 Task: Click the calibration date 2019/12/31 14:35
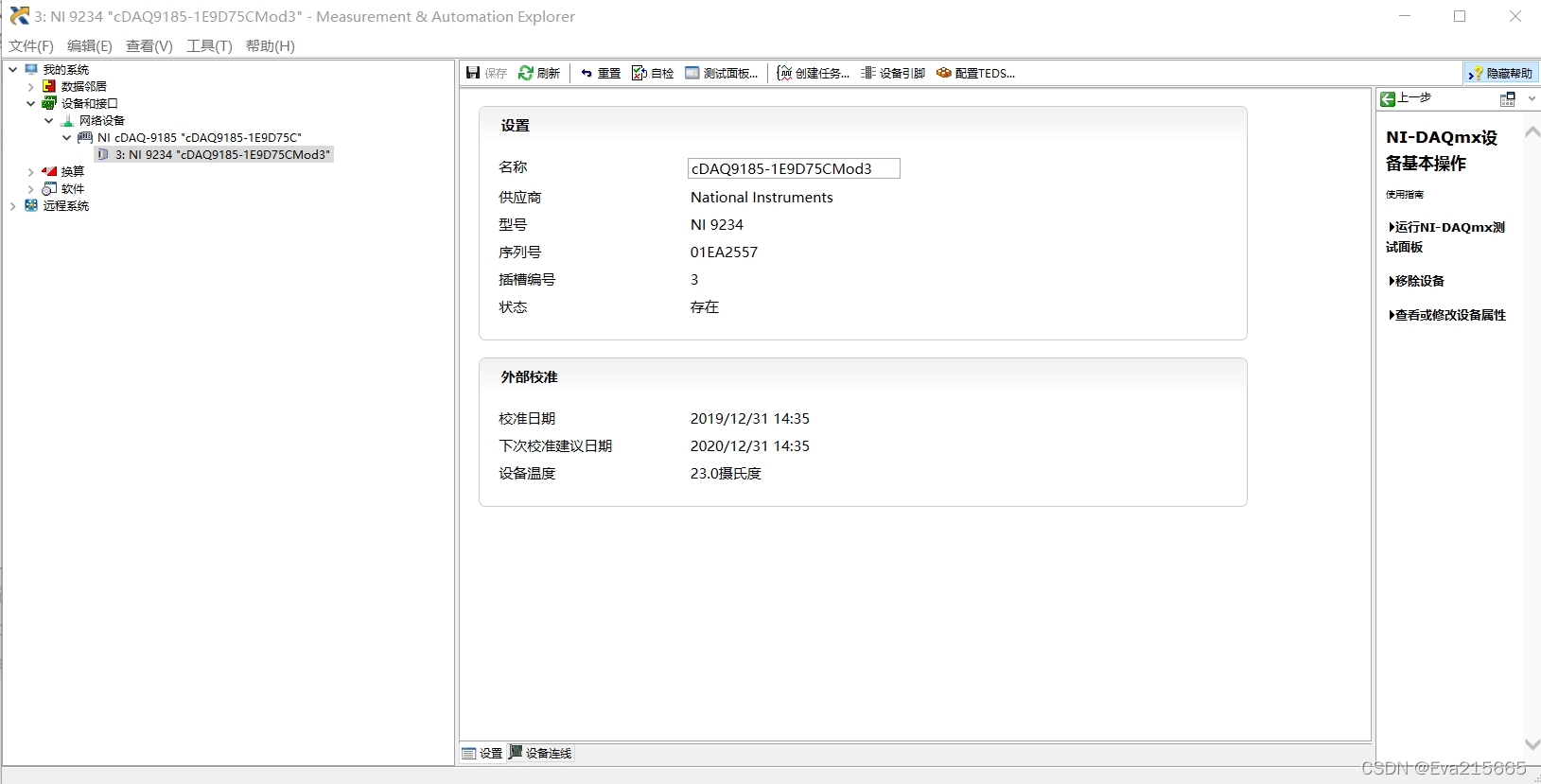[x=750, y=418]
